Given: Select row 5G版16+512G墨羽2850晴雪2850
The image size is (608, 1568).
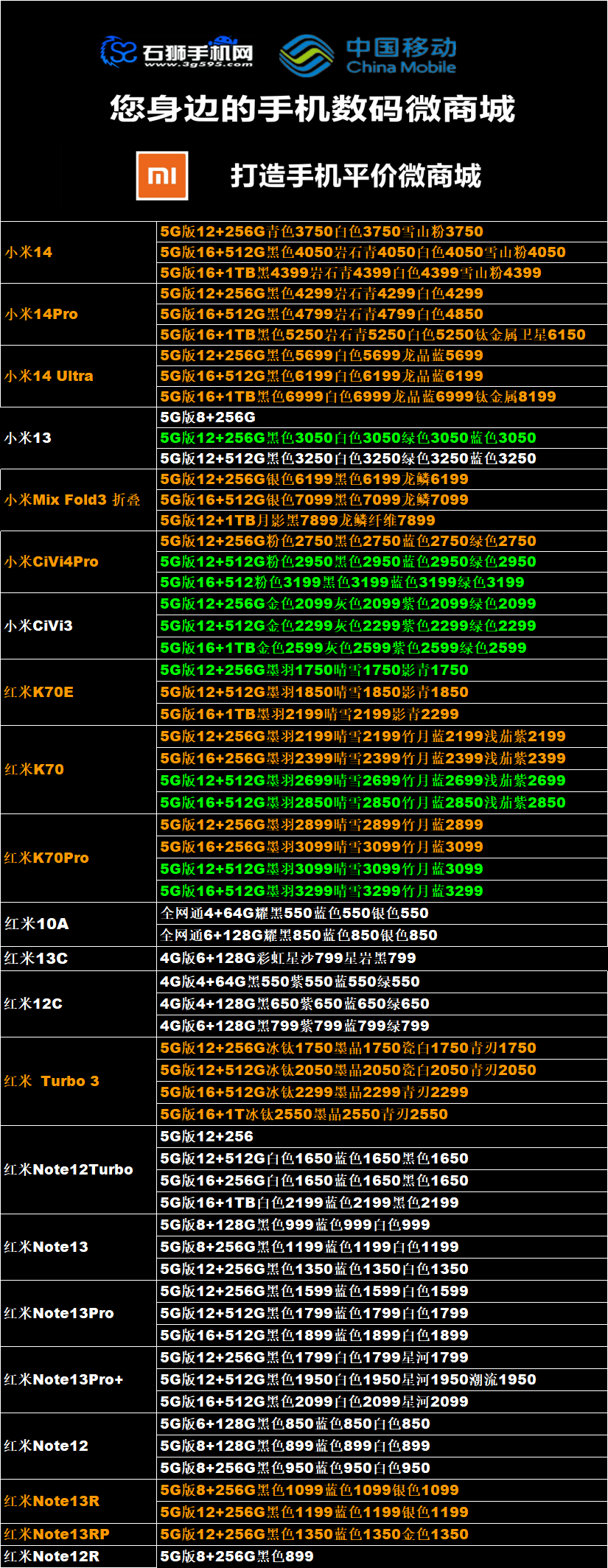Looking at the screenshot, I should pos(382,802).
